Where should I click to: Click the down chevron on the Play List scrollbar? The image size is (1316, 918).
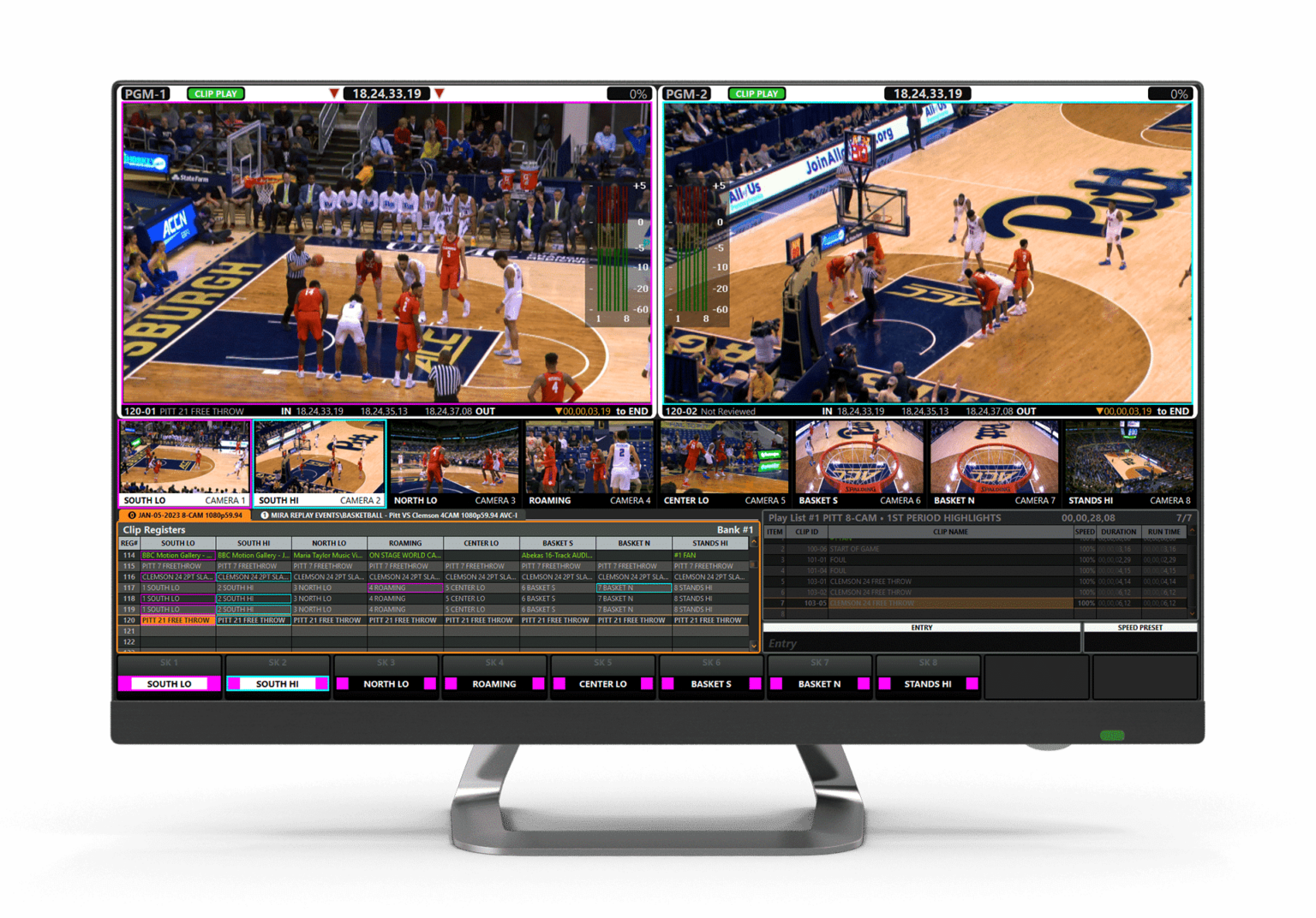click(1192, 613)
